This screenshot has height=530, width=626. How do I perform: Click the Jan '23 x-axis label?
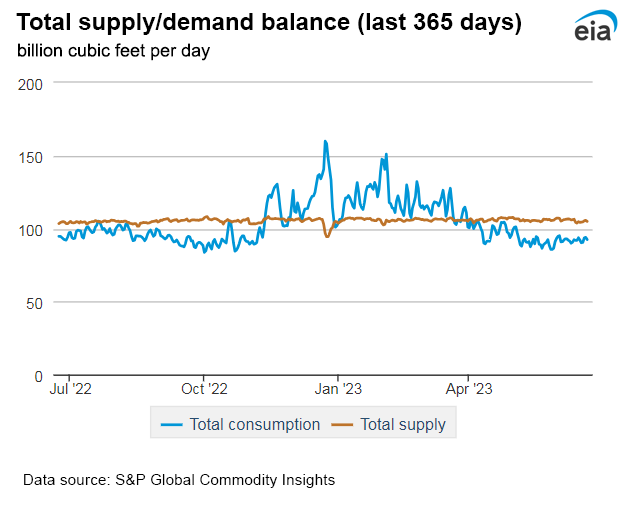coord(338,389)
